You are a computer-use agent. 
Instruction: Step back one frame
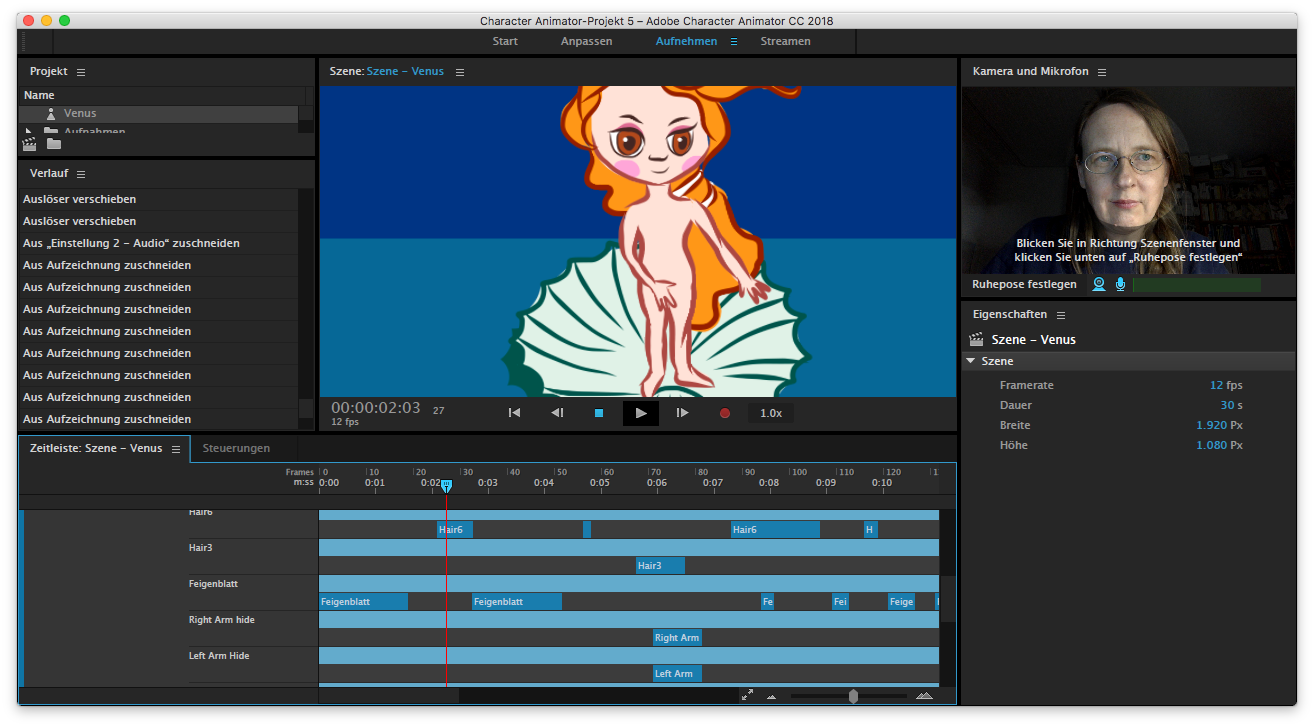(558, 413)
